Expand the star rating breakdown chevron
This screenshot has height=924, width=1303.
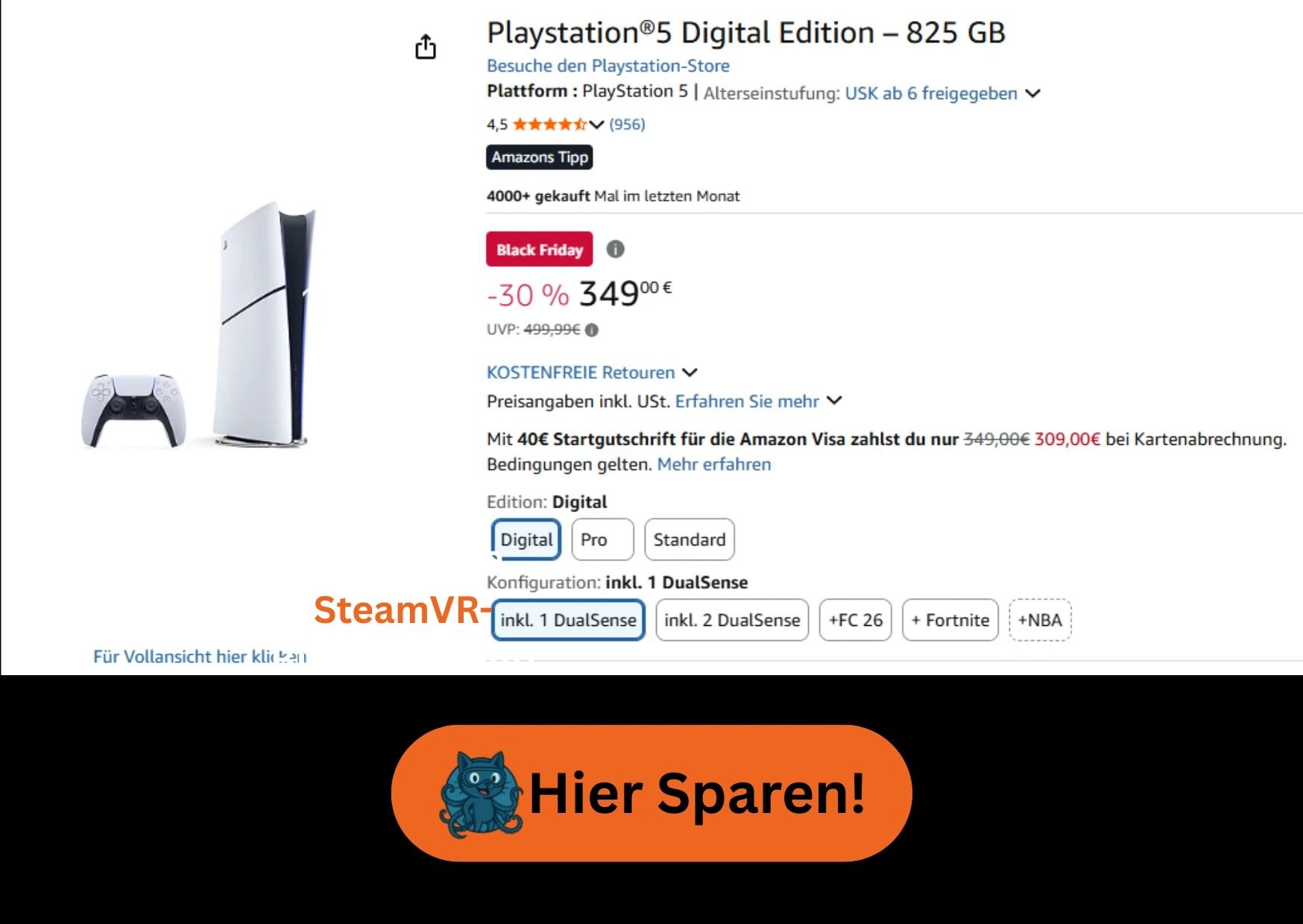(596, 124)
